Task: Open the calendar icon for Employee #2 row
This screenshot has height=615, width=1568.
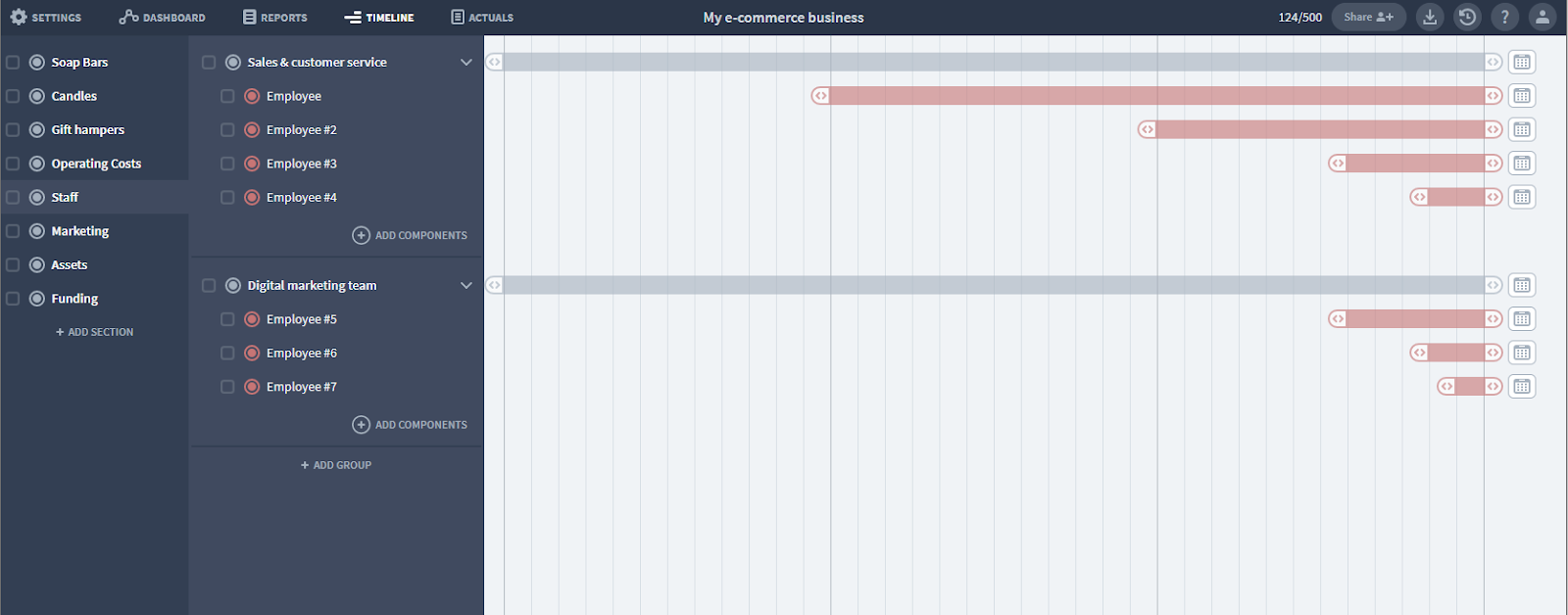Action: pyautogui.click(x=1522, y=129)
